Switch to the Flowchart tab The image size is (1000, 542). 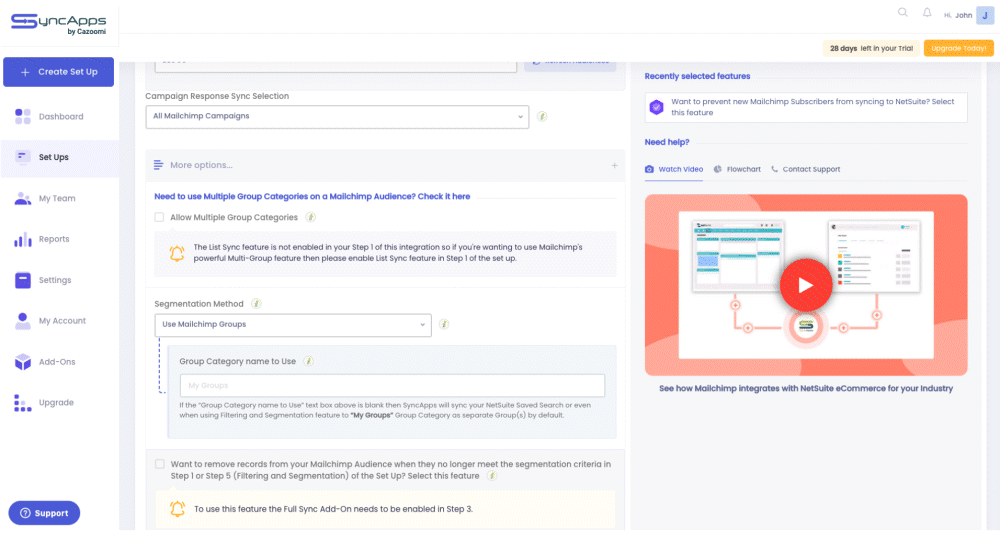737,169
